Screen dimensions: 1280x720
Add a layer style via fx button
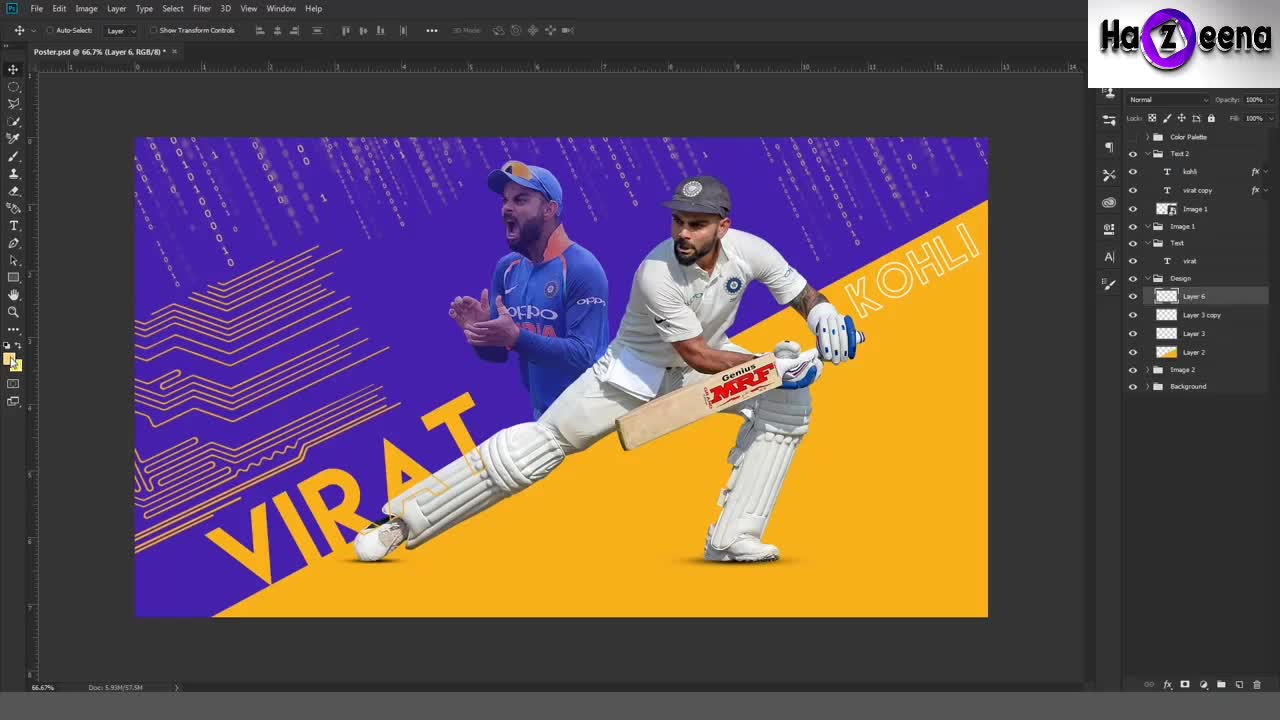click(x=1167, y=685)
